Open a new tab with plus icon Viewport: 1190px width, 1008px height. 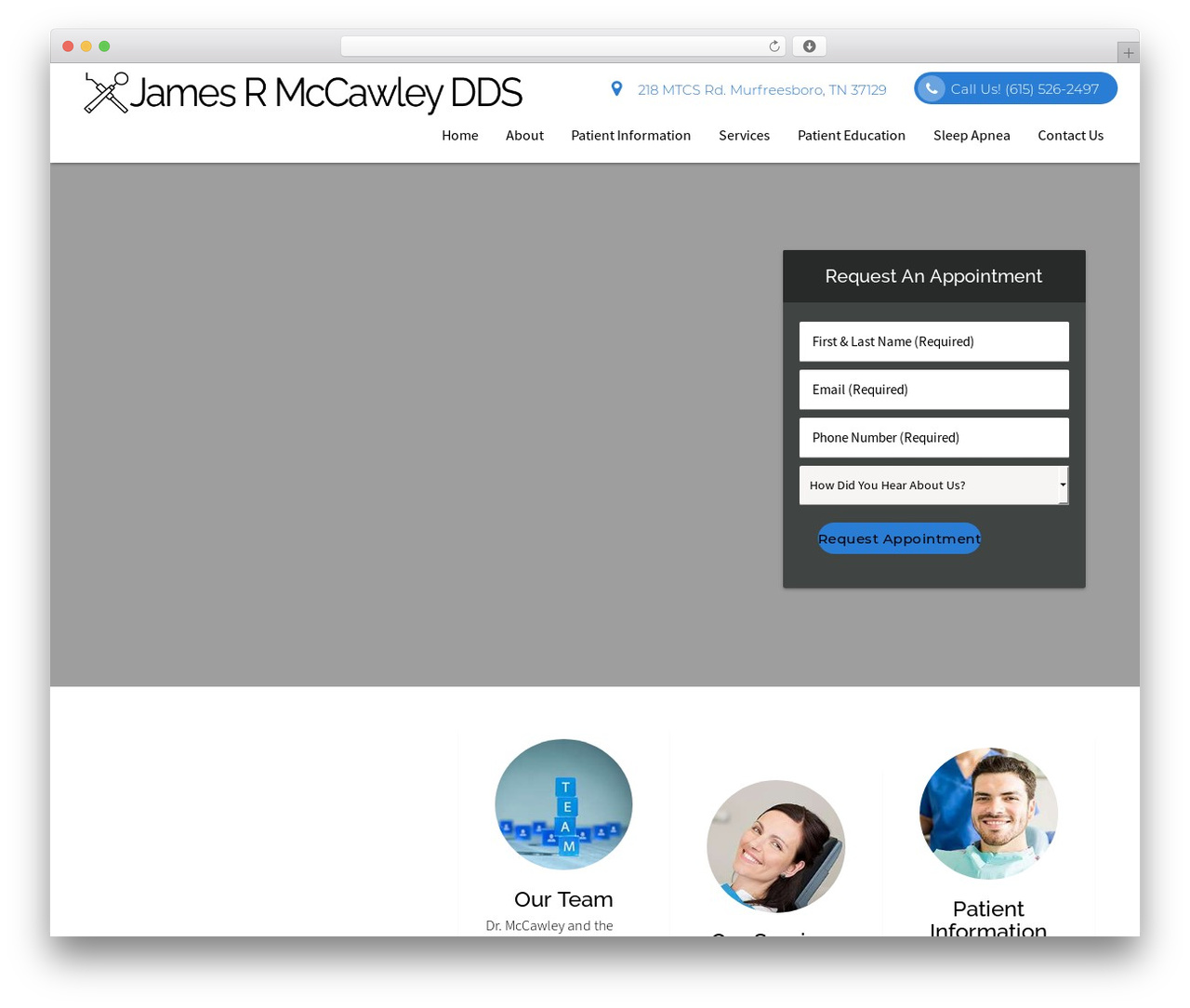pyautogui.click(x=1128, y=53)
